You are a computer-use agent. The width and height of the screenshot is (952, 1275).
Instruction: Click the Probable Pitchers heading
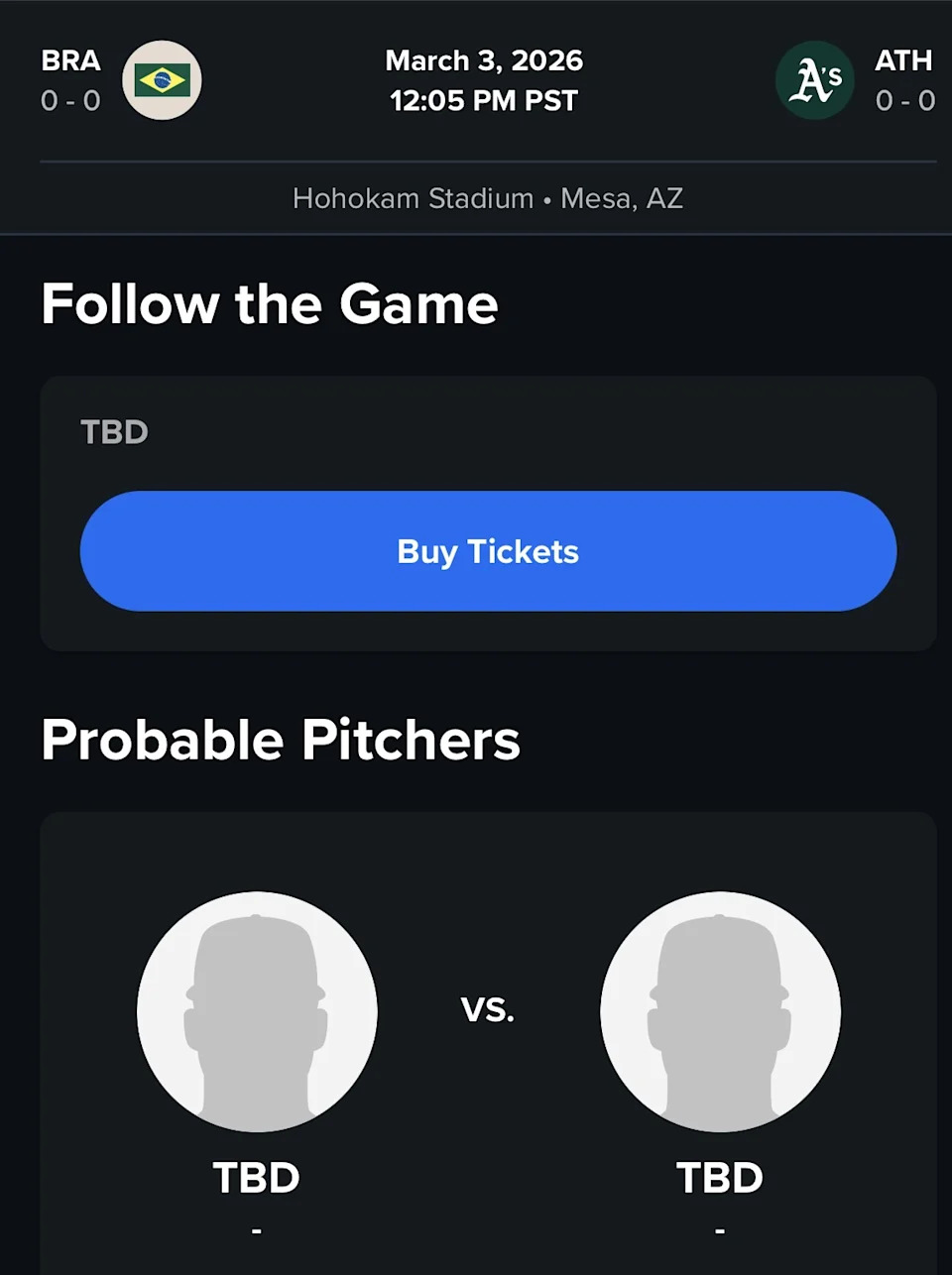(281, 740)
